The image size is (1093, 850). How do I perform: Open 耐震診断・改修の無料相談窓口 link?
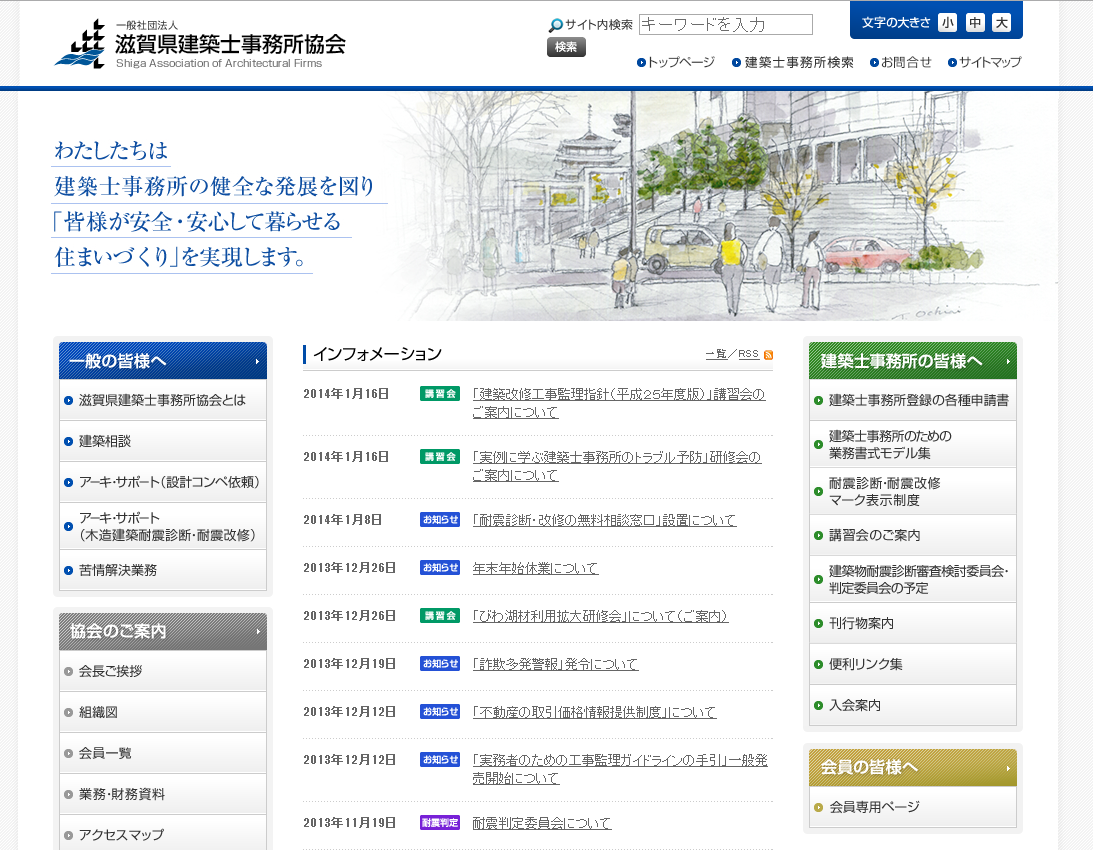[x=604, y=520]
